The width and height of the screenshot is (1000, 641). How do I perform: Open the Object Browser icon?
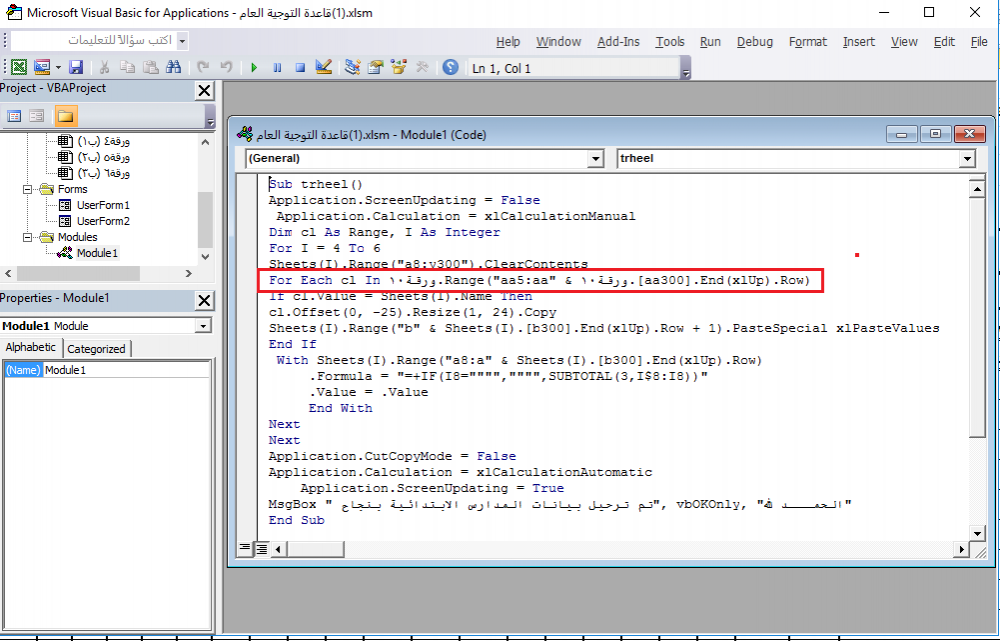(399, 67)
